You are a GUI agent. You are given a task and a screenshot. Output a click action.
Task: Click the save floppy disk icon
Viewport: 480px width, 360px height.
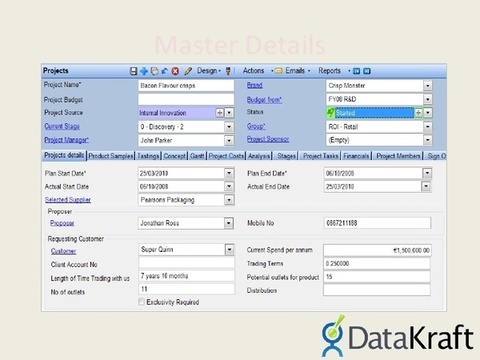coord(133,71)
